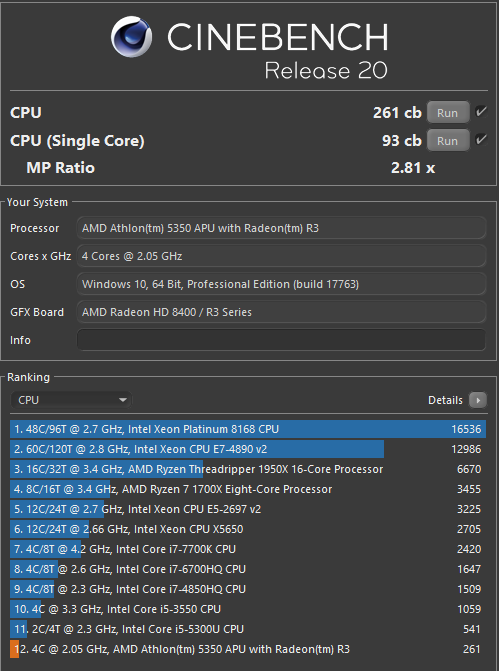The width and height of the screenshot is (499, 671).
Task: Select the Threadripper 1950X ranking row
Action: [248, 469]
